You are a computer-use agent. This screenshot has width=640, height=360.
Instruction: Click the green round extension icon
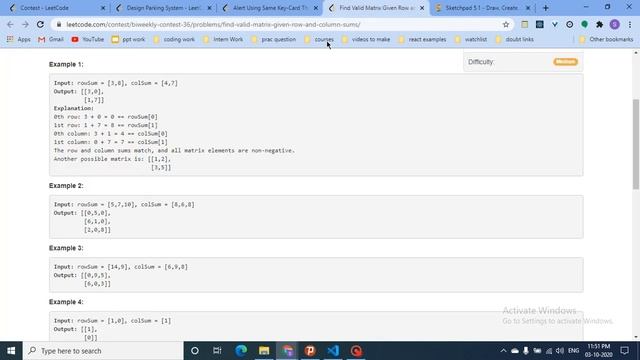[584, 24]
